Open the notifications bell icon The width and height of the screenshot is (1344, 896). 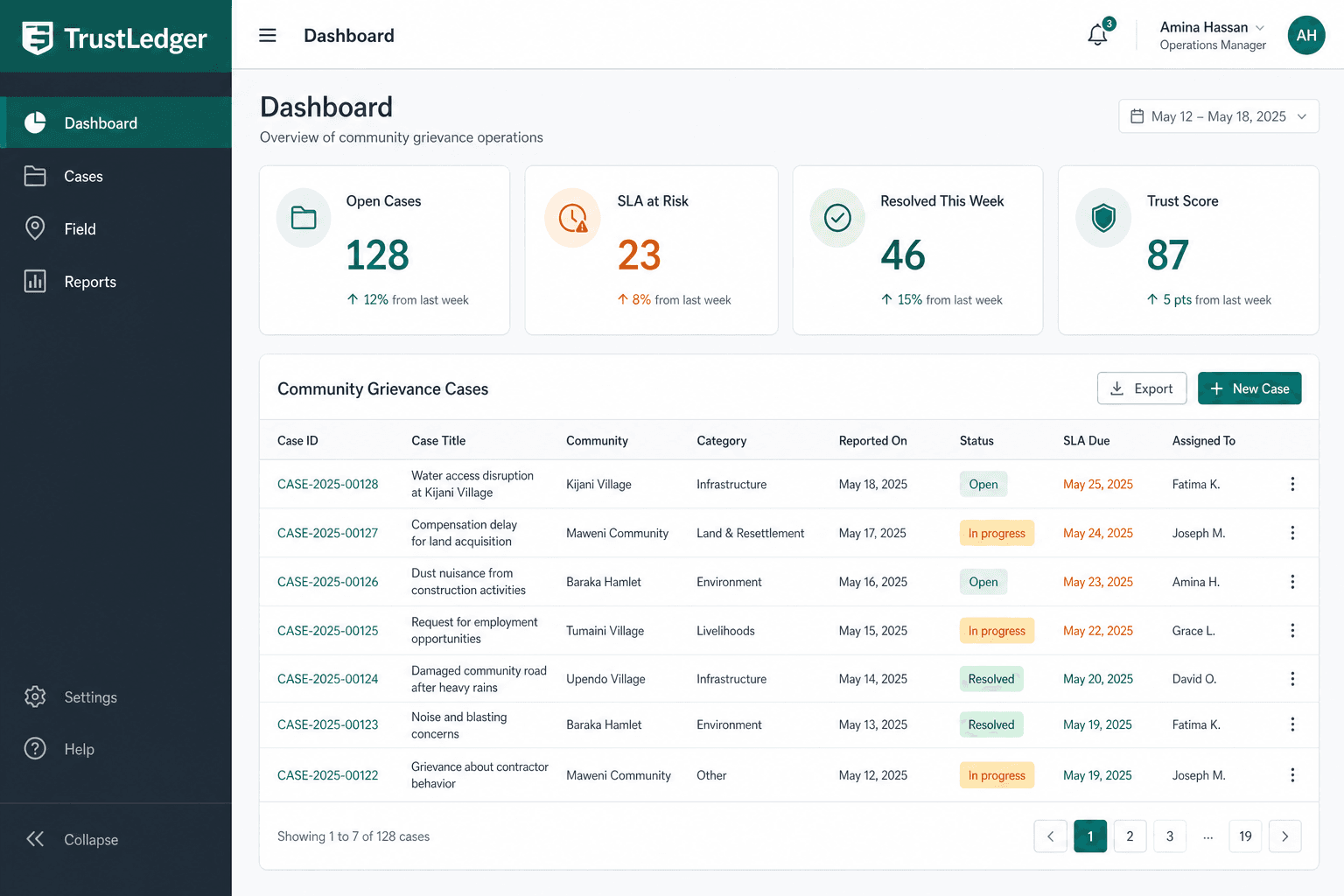1097,35
